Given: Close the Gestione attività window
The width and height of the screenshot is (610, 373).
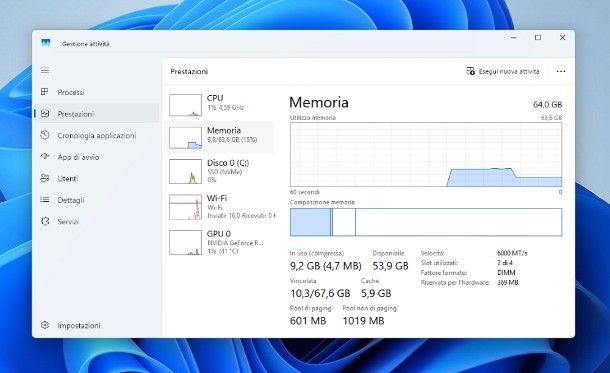Looking at the screenshot, I should pos(562,37).
